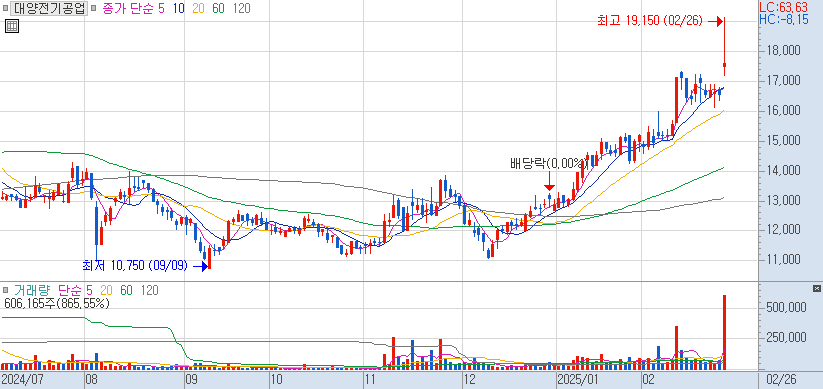Image resolution: width=823 pixels, height=389 pixels.
Task: Click the 606,165주(865,55%) volume value
Action: [x=56, y=303]
